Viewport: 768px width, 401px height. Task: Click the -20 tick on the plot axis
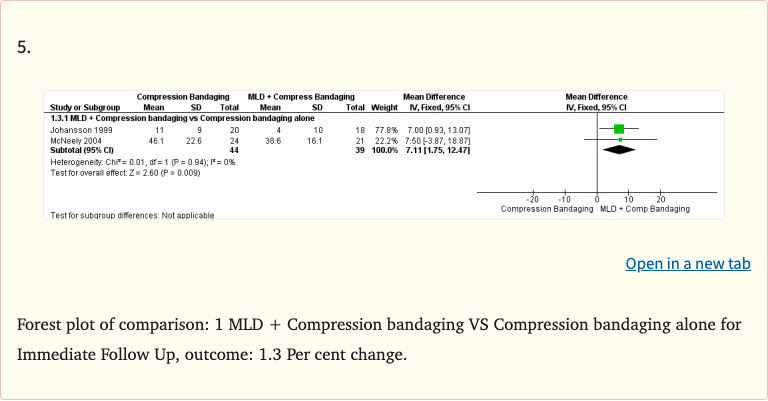coord(532,199)
